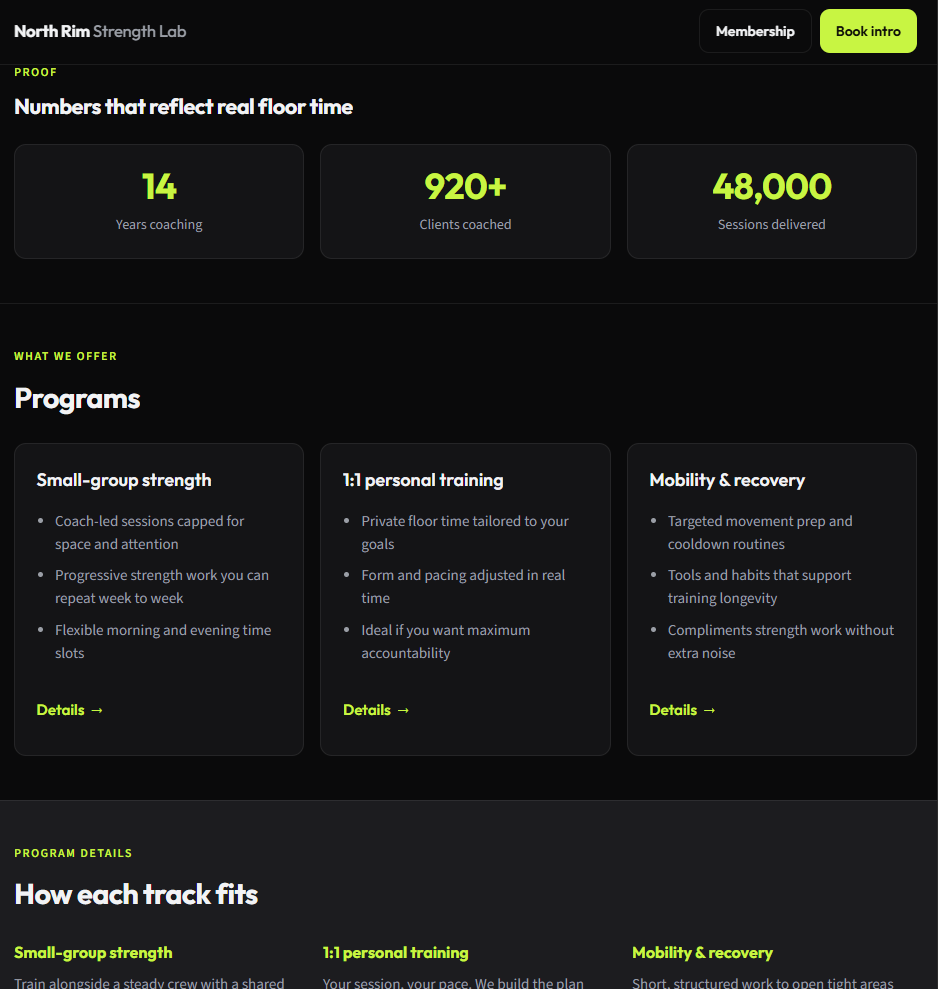
Task: Click the Book intro button
Action: coord(867,31)
